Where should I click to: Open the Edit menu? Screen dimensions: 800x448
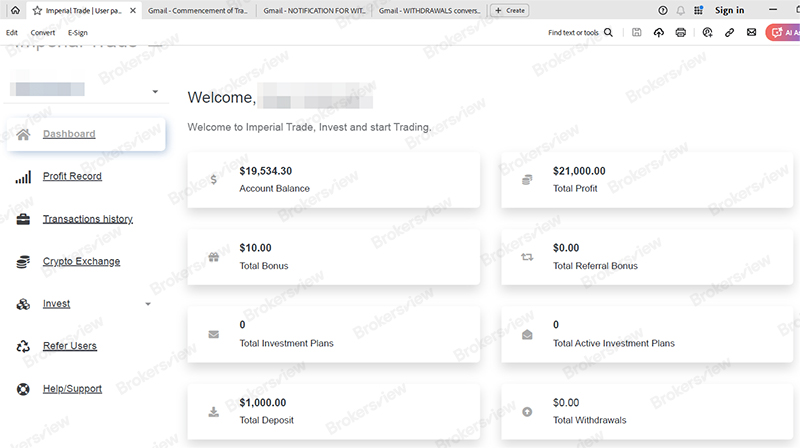12,33
